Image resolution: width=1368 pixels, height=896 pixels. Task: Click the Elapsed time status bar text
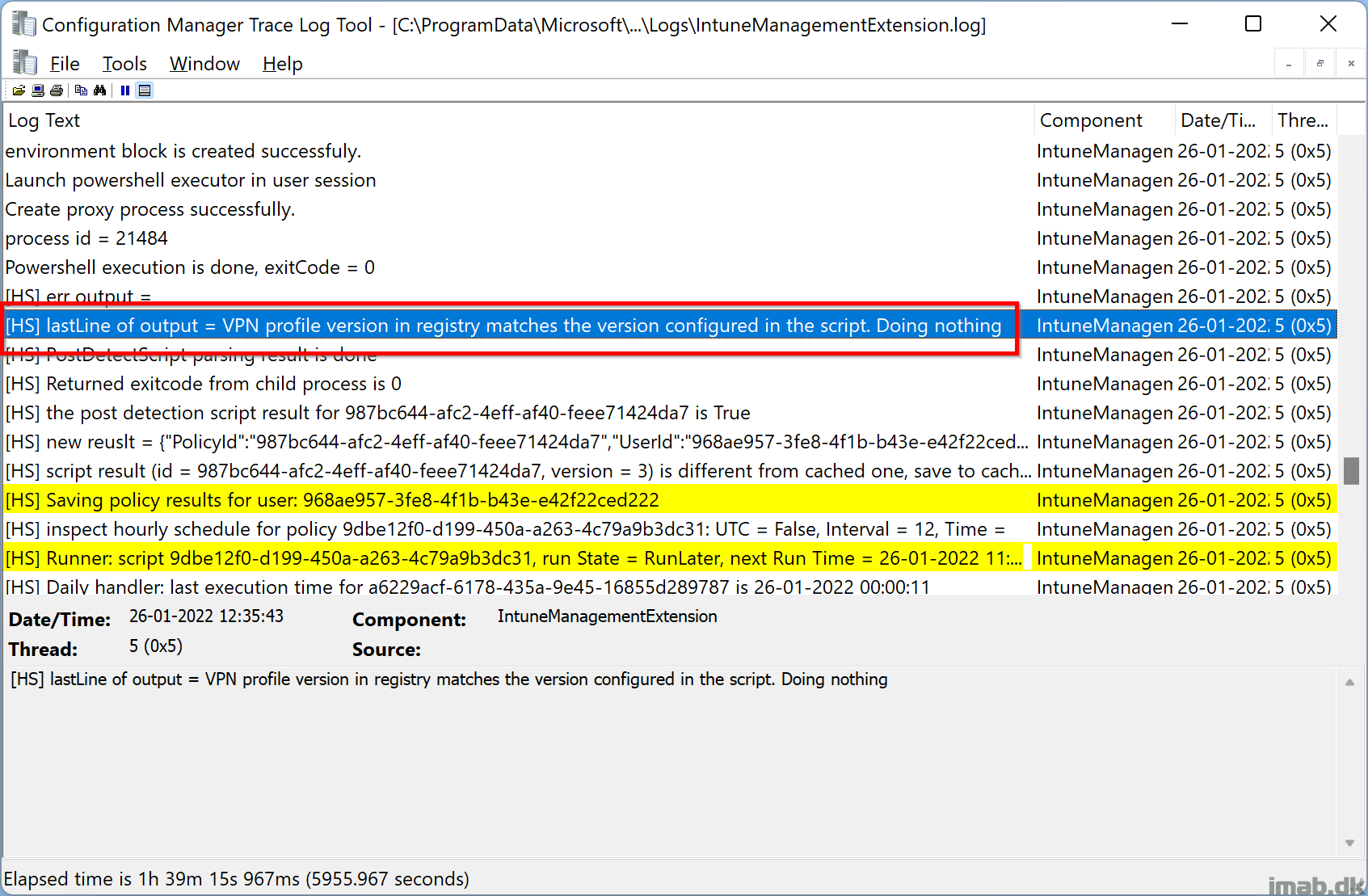(237, 879)
